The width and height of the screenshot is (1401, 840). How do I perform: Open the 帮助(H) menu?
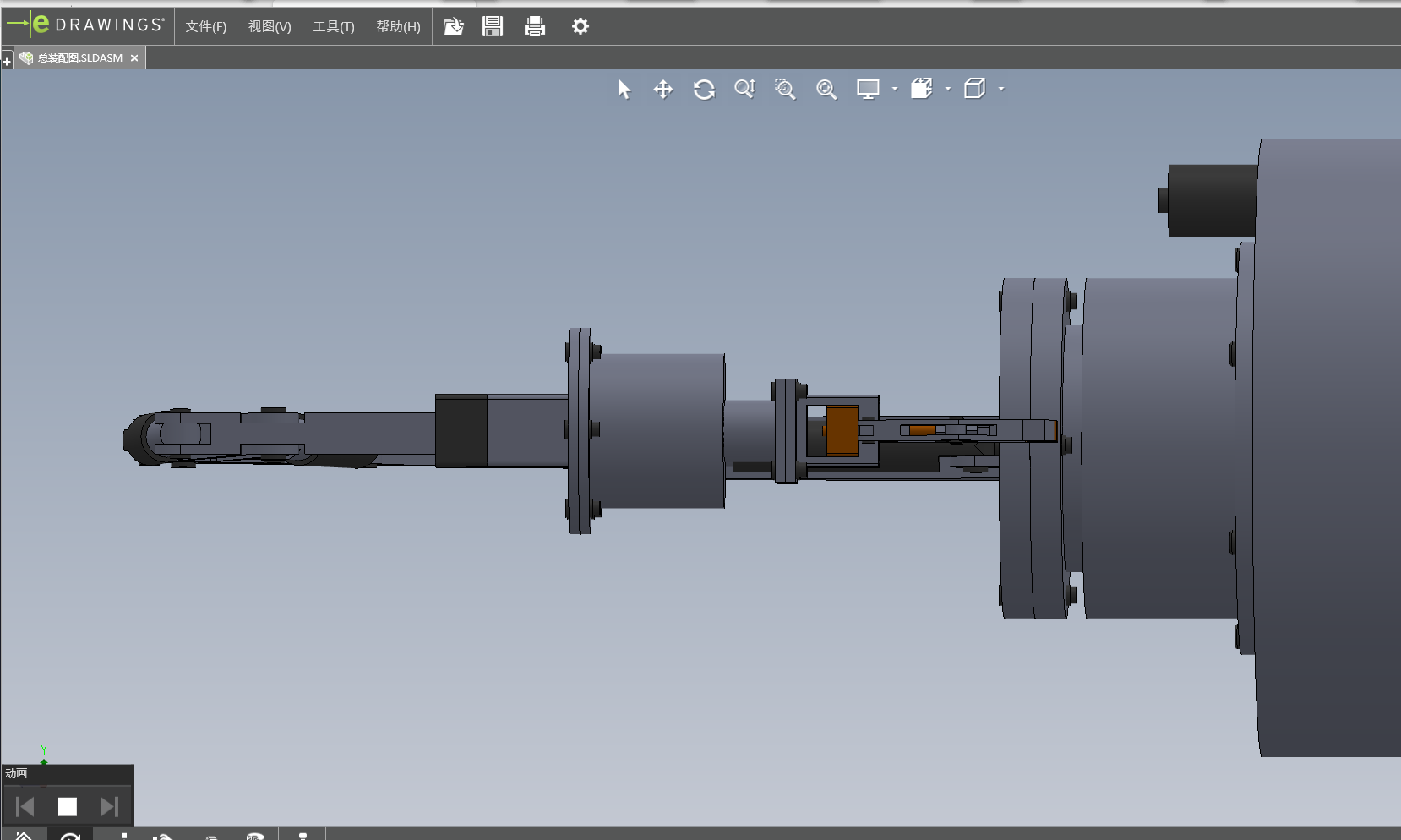[x=398, y=26]
